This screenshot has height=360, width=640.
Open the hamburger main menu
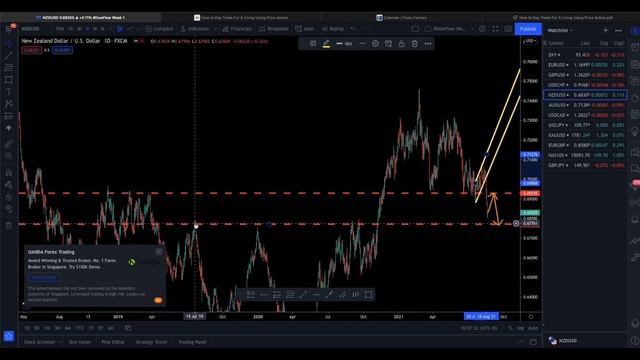(9, 29)
